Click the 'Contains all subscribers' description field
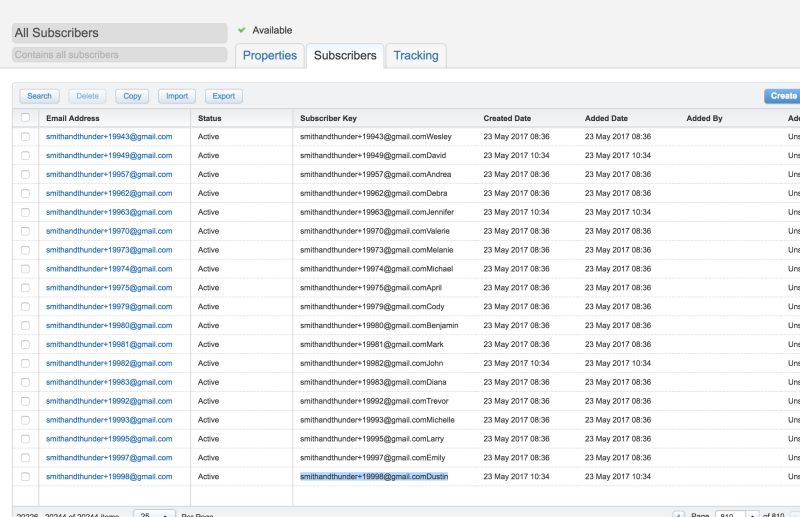 tap(119, 55)
